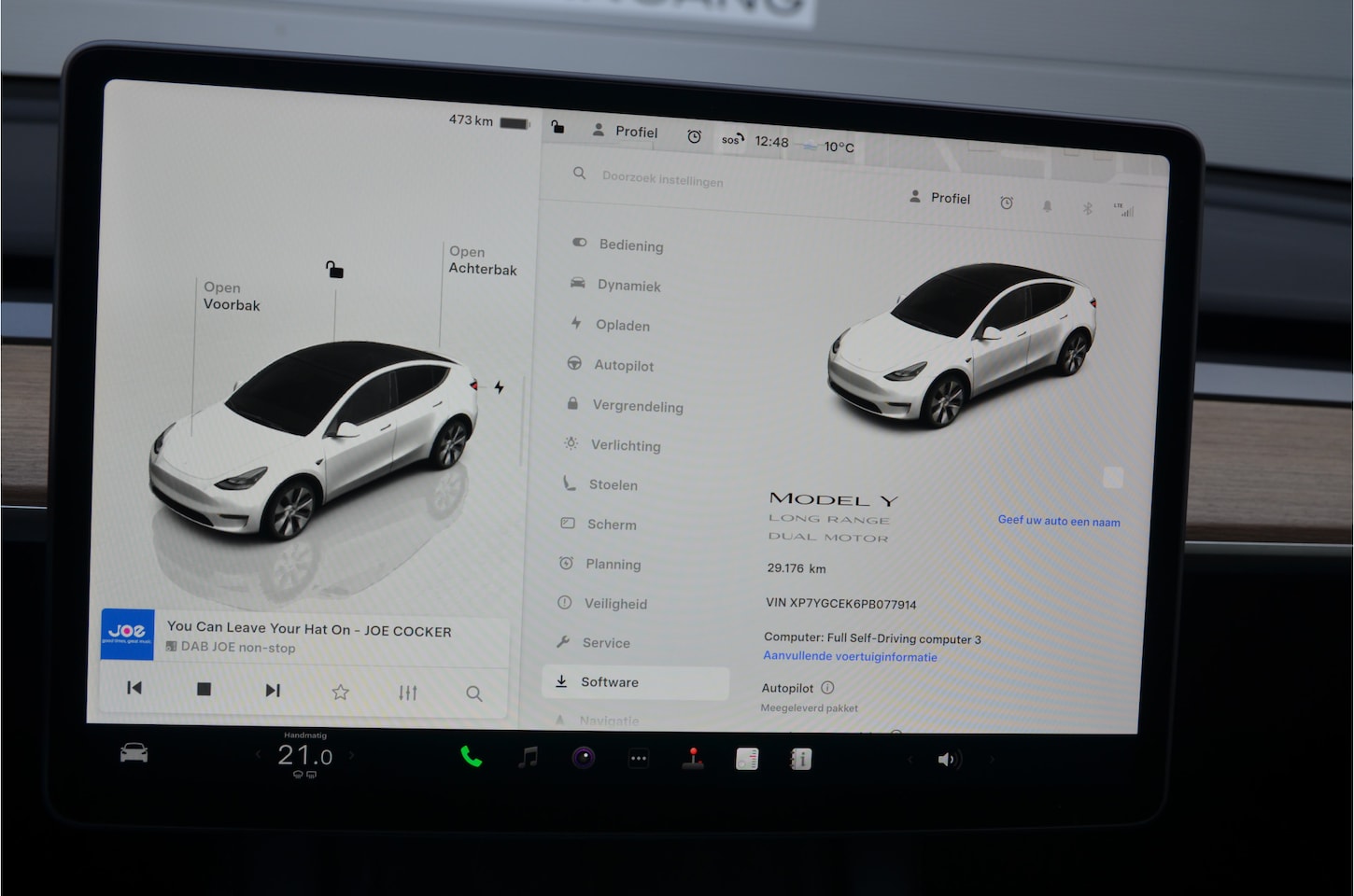Mark station as favorite star
1354x896 pixels.
point(341,692)
